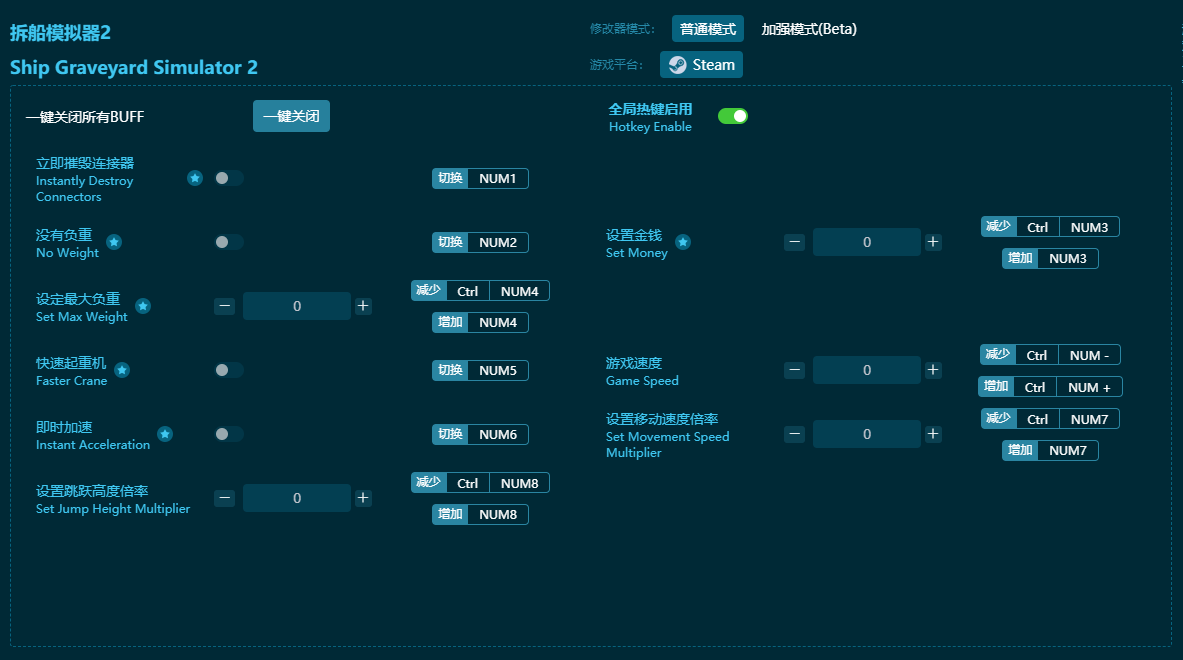Image resolution: width=1183 pixels, height=660 pixels.
Task: Click the star icon beside Instantly Destroy Connectors
Action: tap(194, 177)
